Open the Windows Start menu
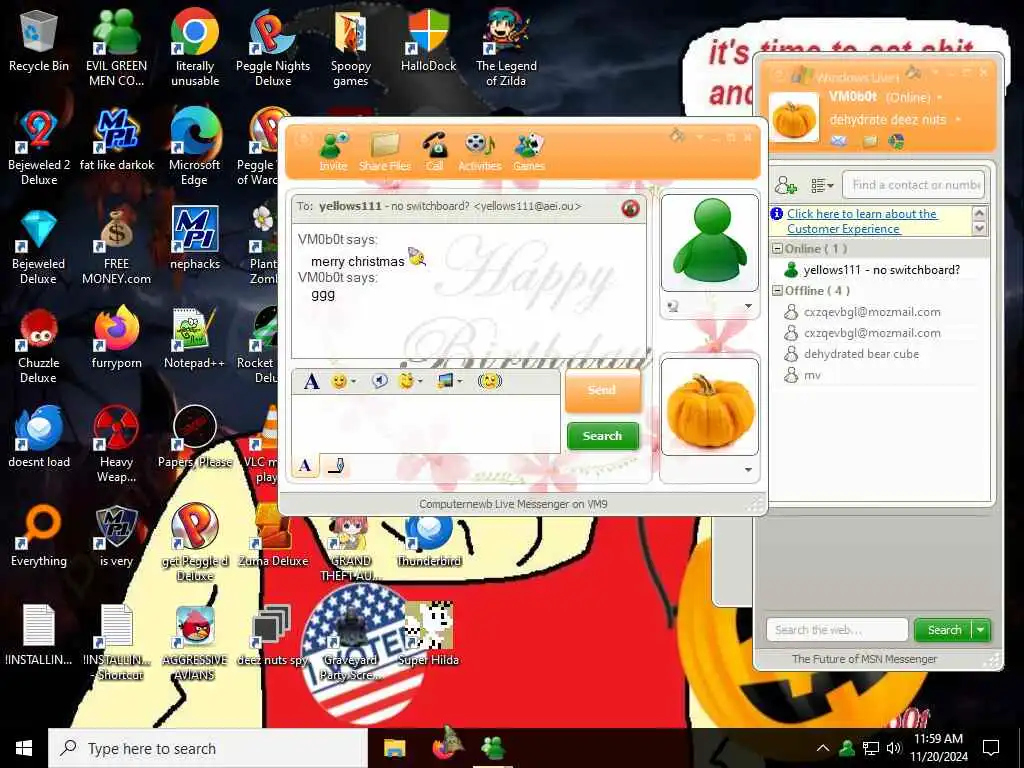 [x=24, y=748]
